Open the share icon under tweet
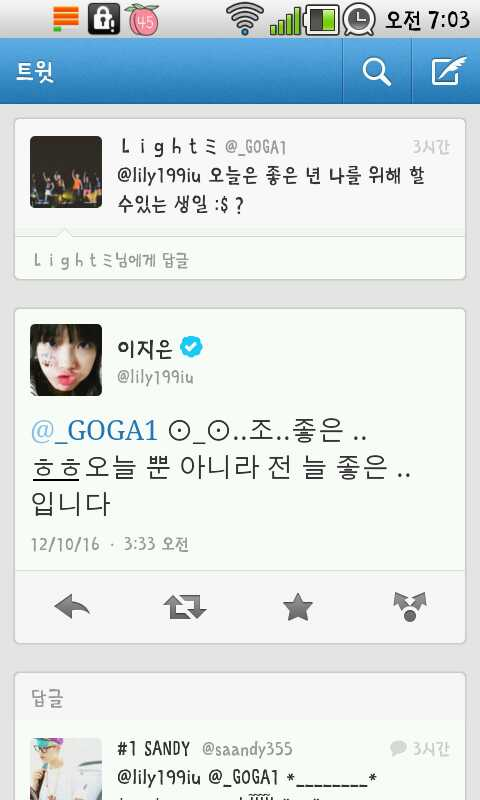The height and width of the screenshot is (800, 480). coord(410,607)
